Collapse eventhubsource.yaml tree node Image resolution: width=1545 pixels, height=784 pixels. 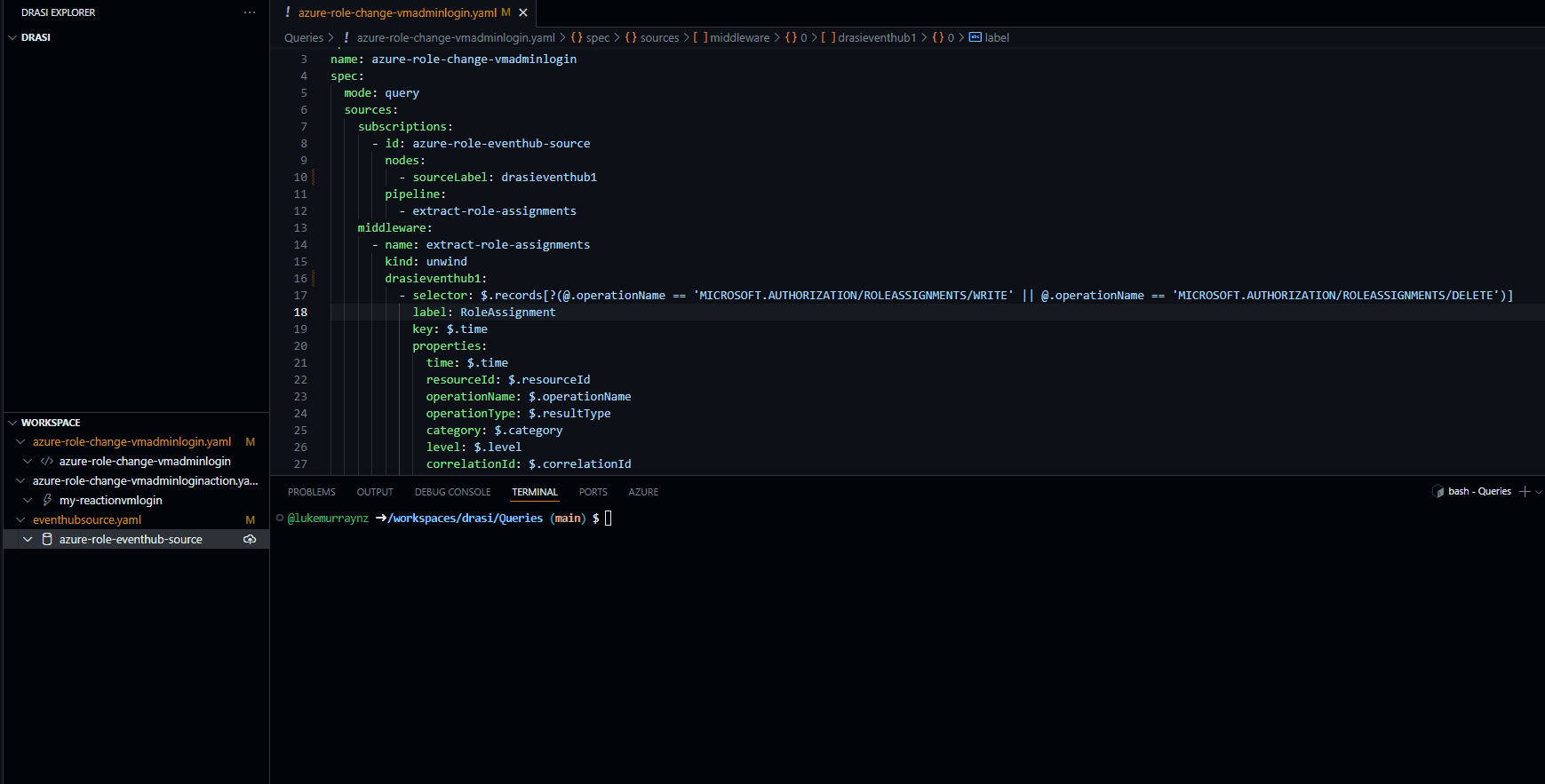(20, 519)
